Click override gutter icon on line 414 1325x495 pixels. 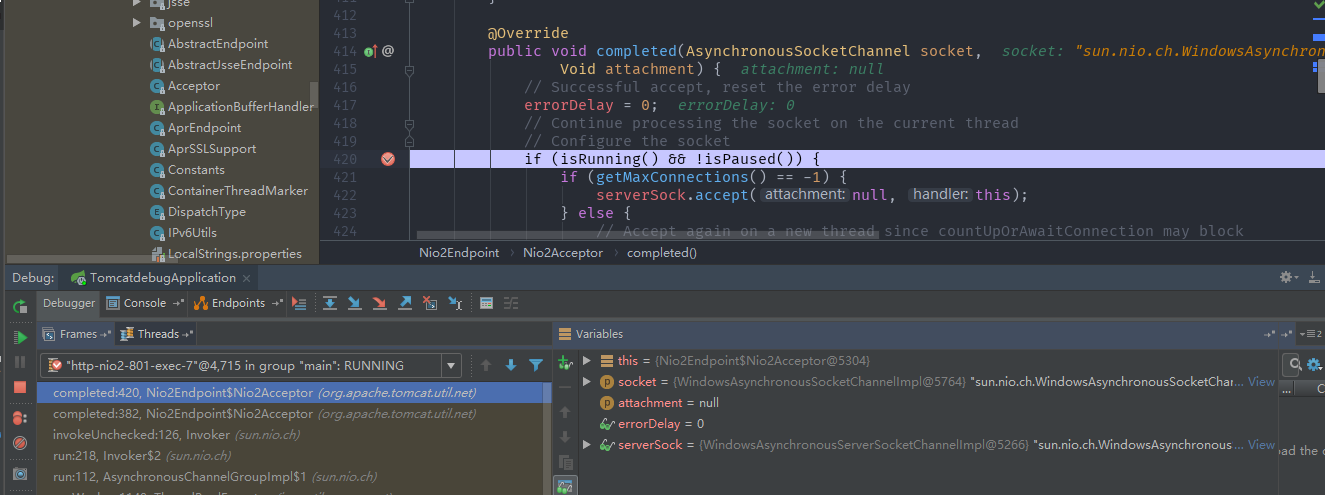[369, 51]
